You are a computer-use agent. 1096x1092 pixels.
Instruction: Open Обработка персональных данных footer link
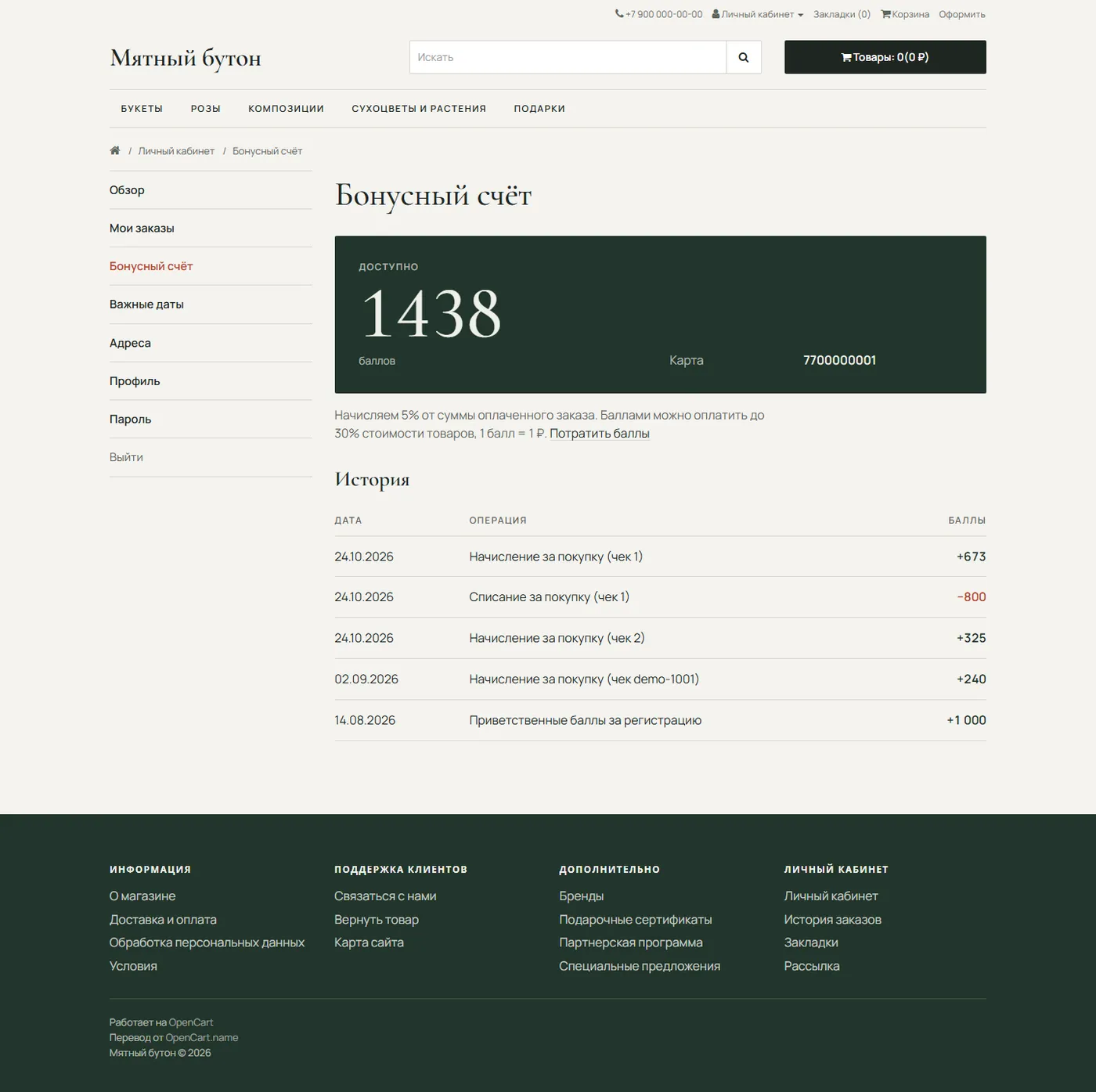[x=207, y=942]
